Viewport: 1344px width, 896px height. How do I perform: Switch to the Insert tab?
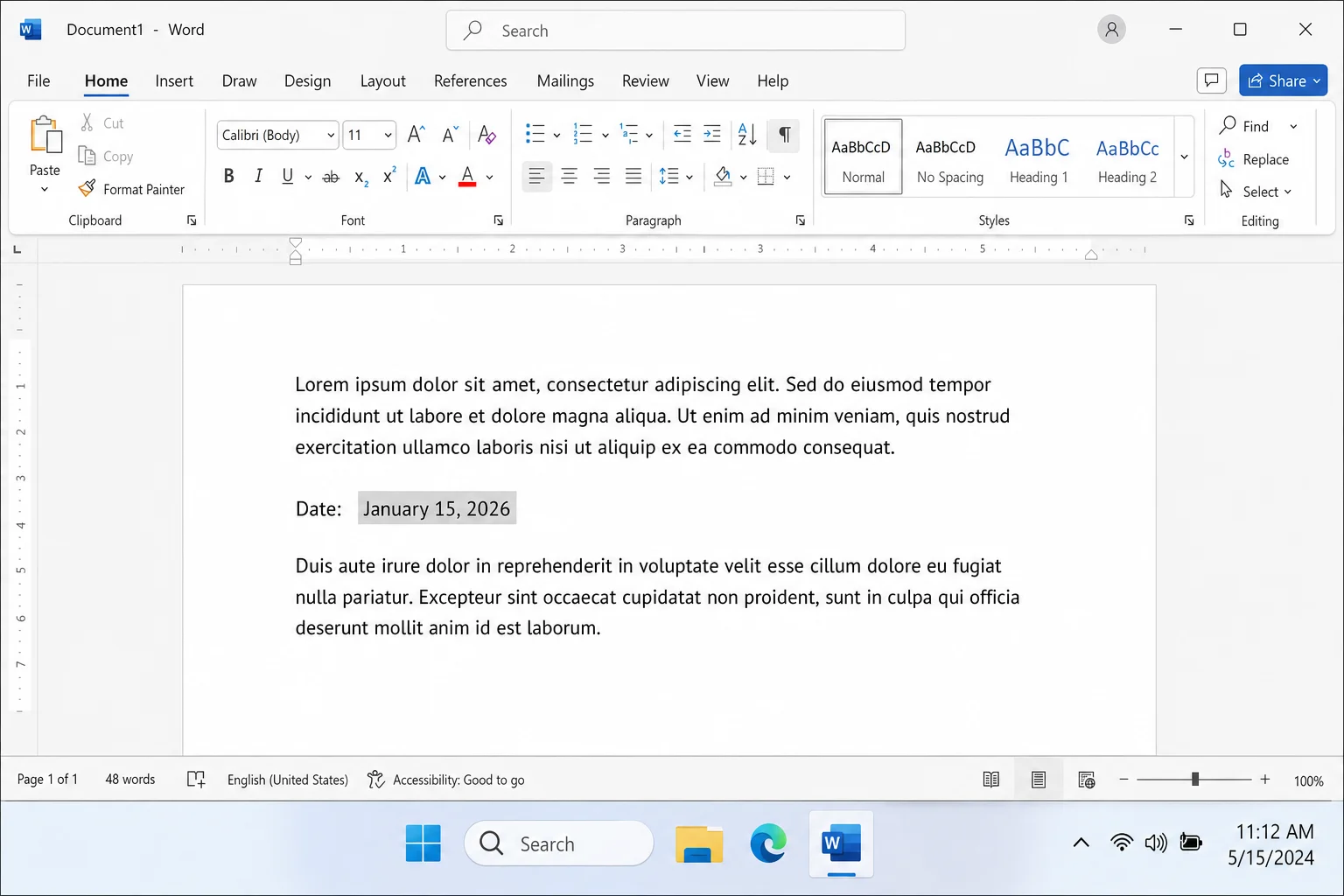(174, 80)
